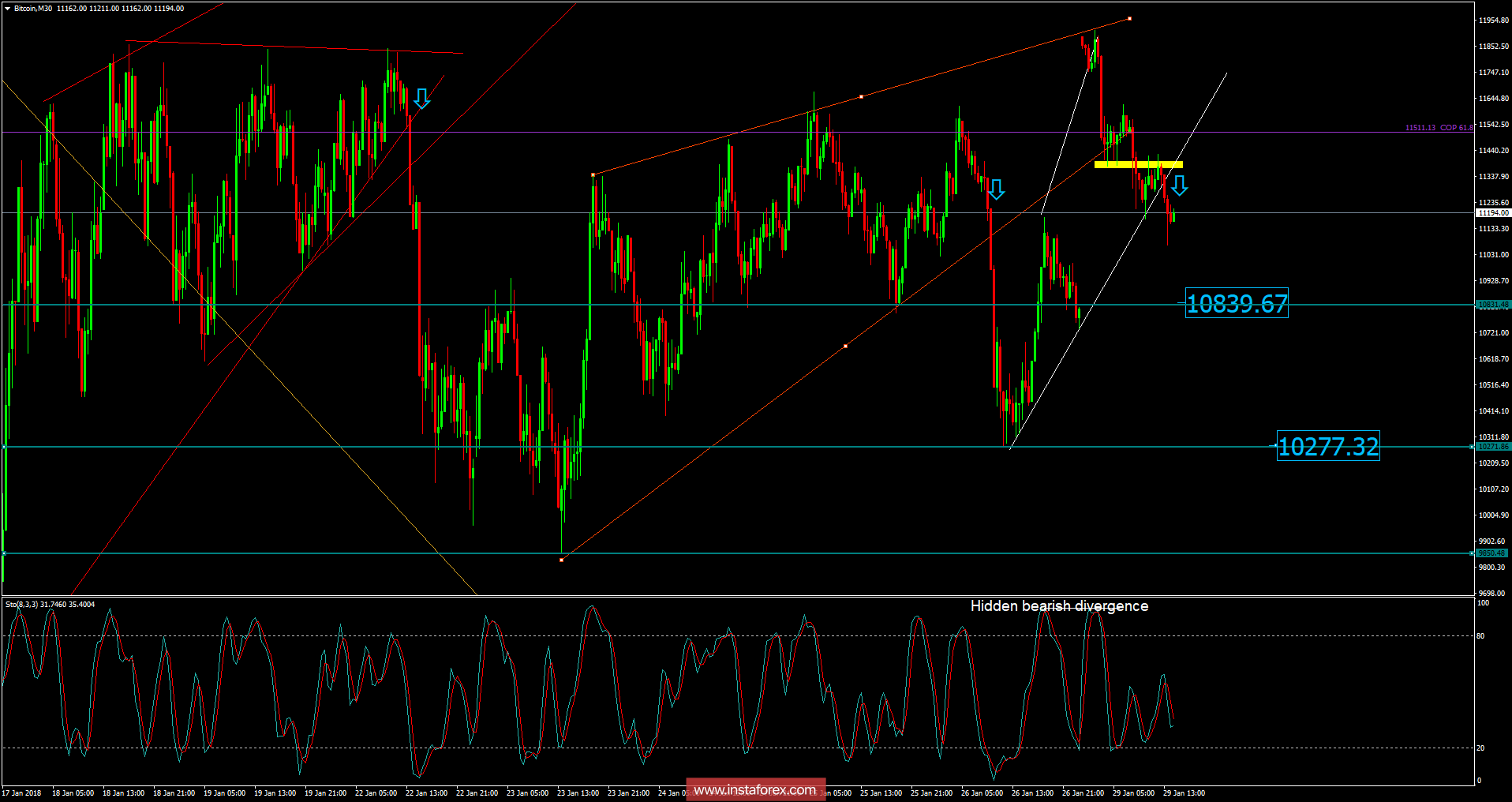The image size is (1512, 802).
Task: Select the left anchor point of upper red trendline
Action: coord(593,174)
